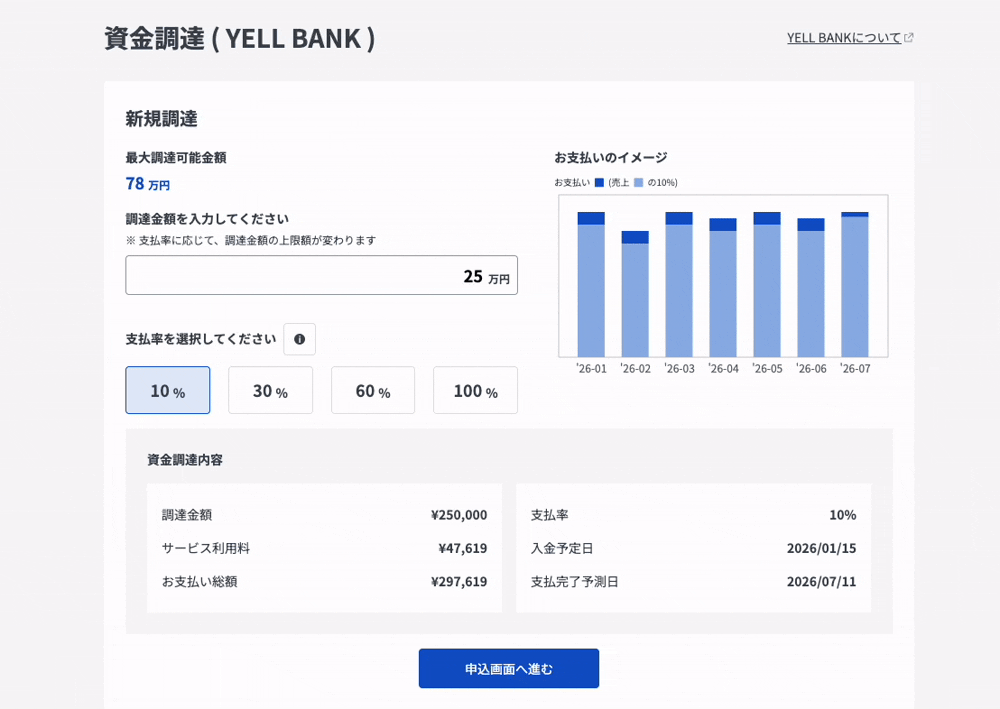Click the dark blue お支払い legend swatch
This screenshot has height=709, width=1000.
pos(599,183)
